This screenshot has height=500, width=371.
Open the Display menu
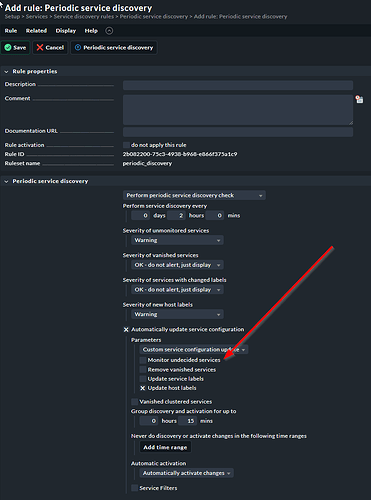(66, 31)
